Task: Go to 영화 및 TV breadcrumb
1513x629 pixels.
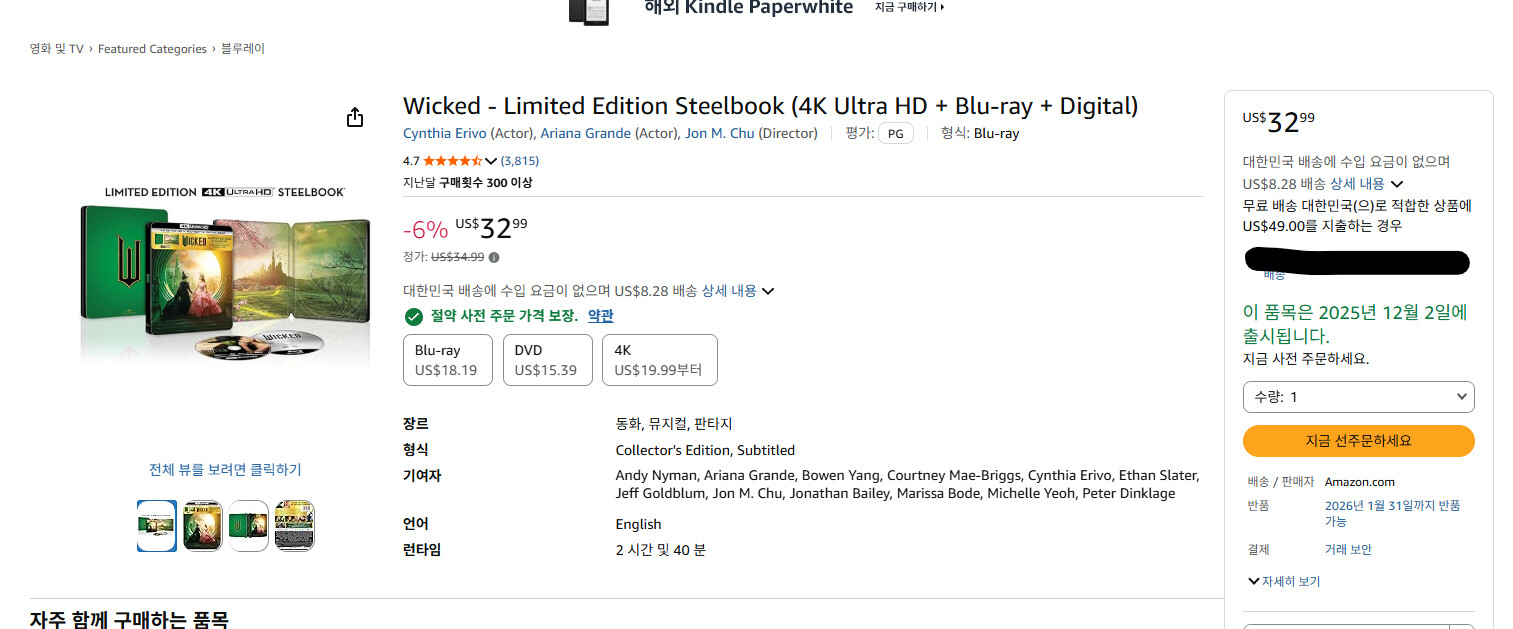Action: pyautogui.click(x=56, y=49)
